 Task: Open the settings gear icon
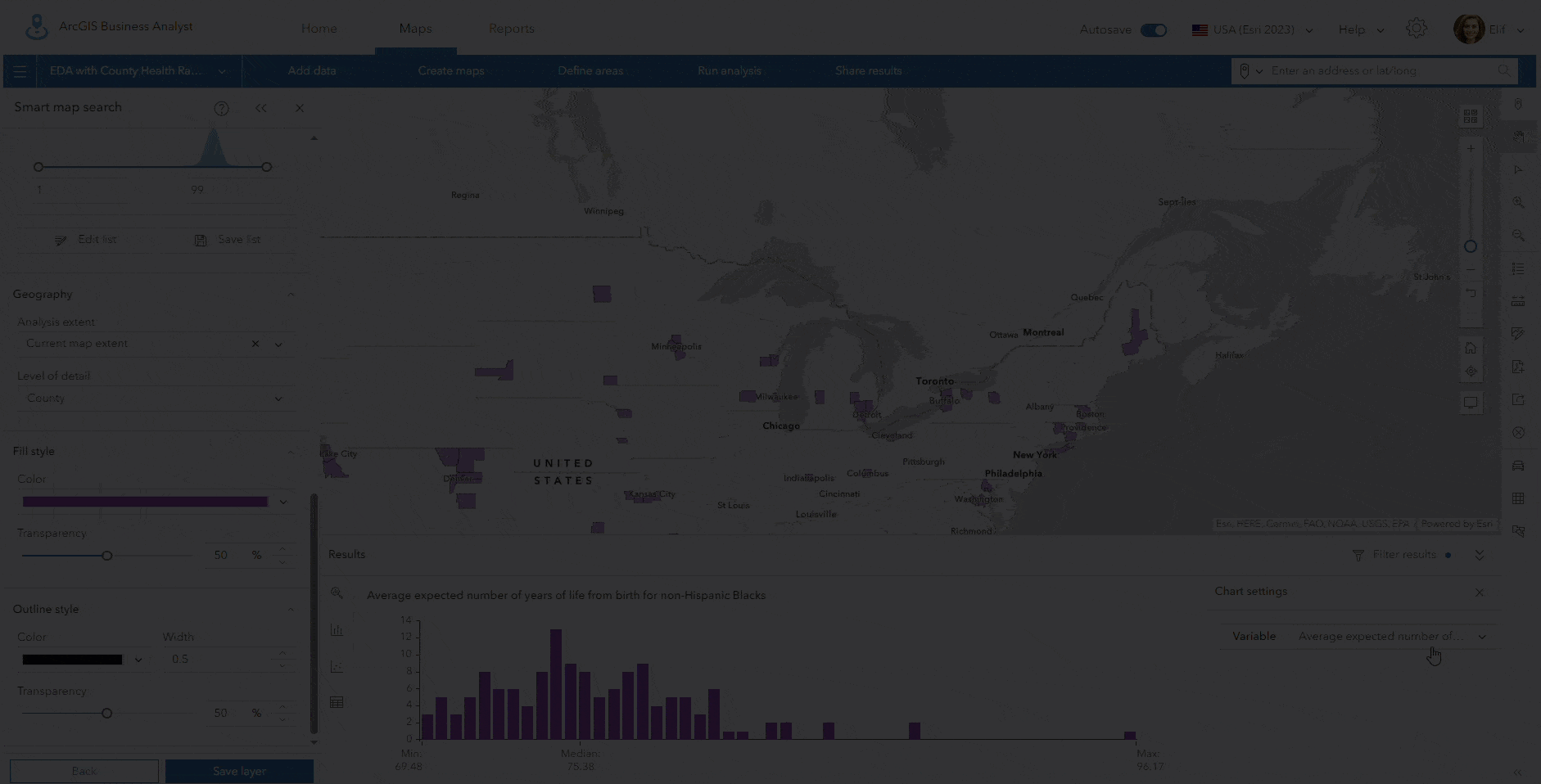pyautogui.click(x=1417, y=29)
